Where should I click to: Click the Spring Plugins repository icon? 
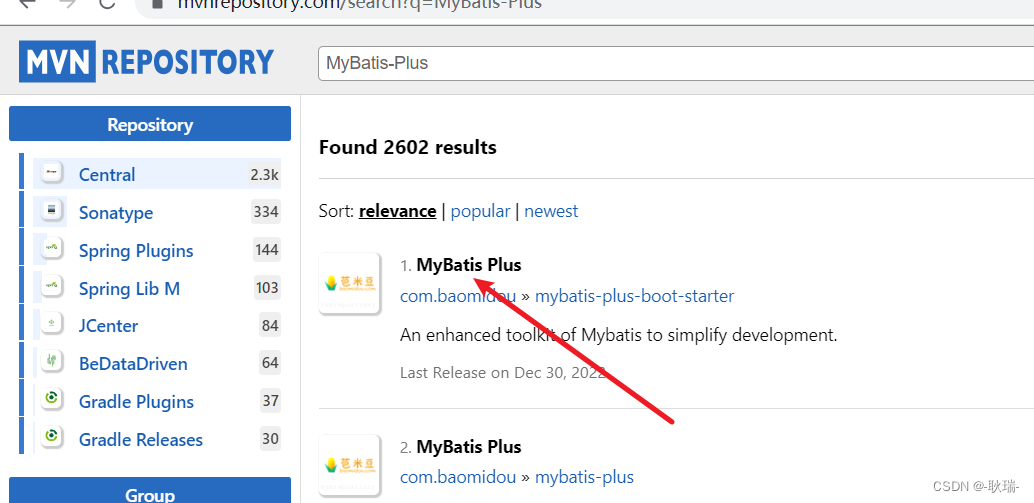click(51, 249)
